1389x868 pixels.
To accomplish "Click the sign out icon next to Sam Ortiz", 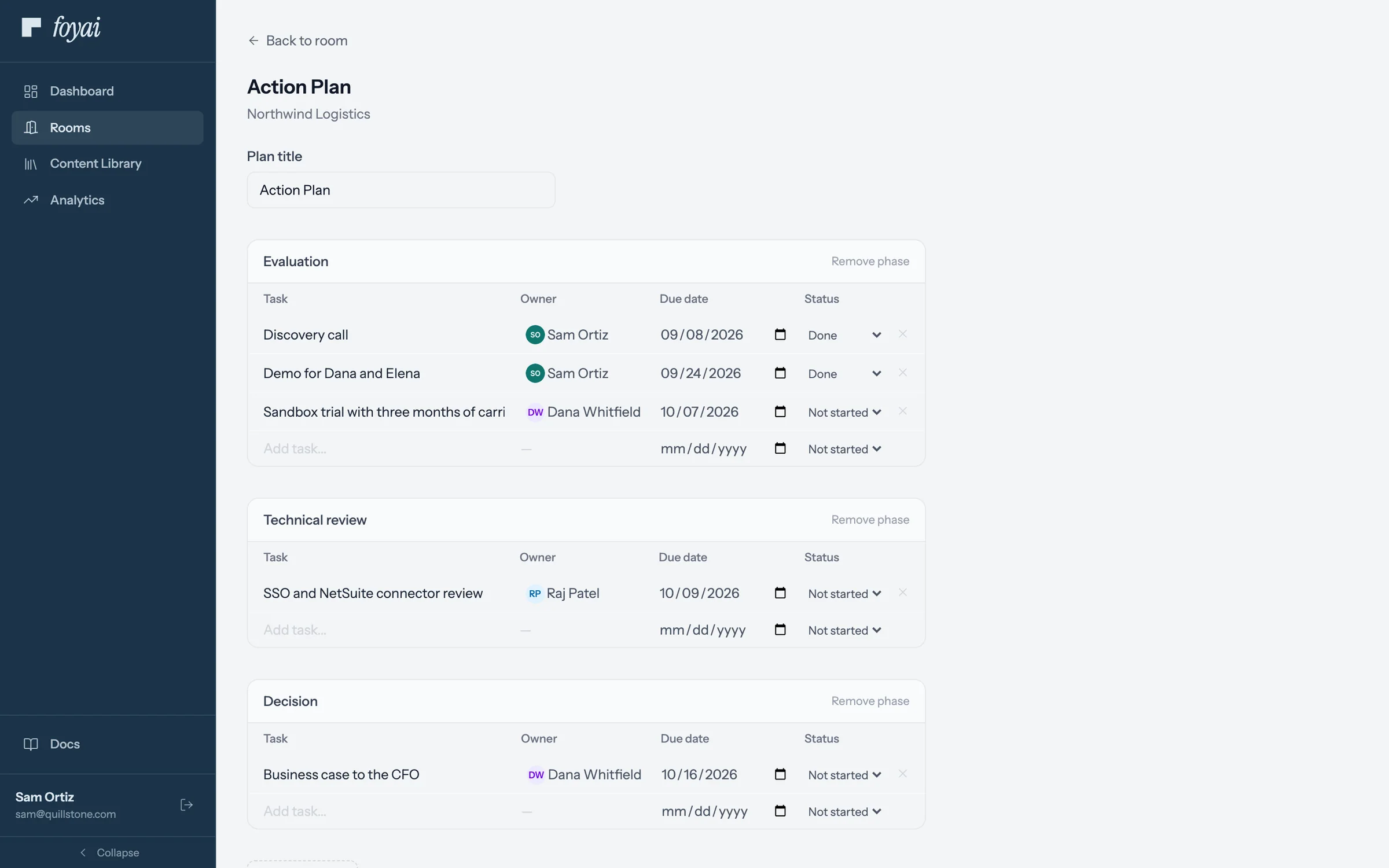I will point(186,805).
